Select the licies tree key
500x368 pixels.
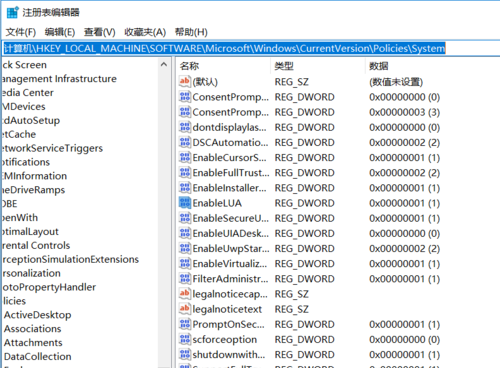tap(14, 301)
